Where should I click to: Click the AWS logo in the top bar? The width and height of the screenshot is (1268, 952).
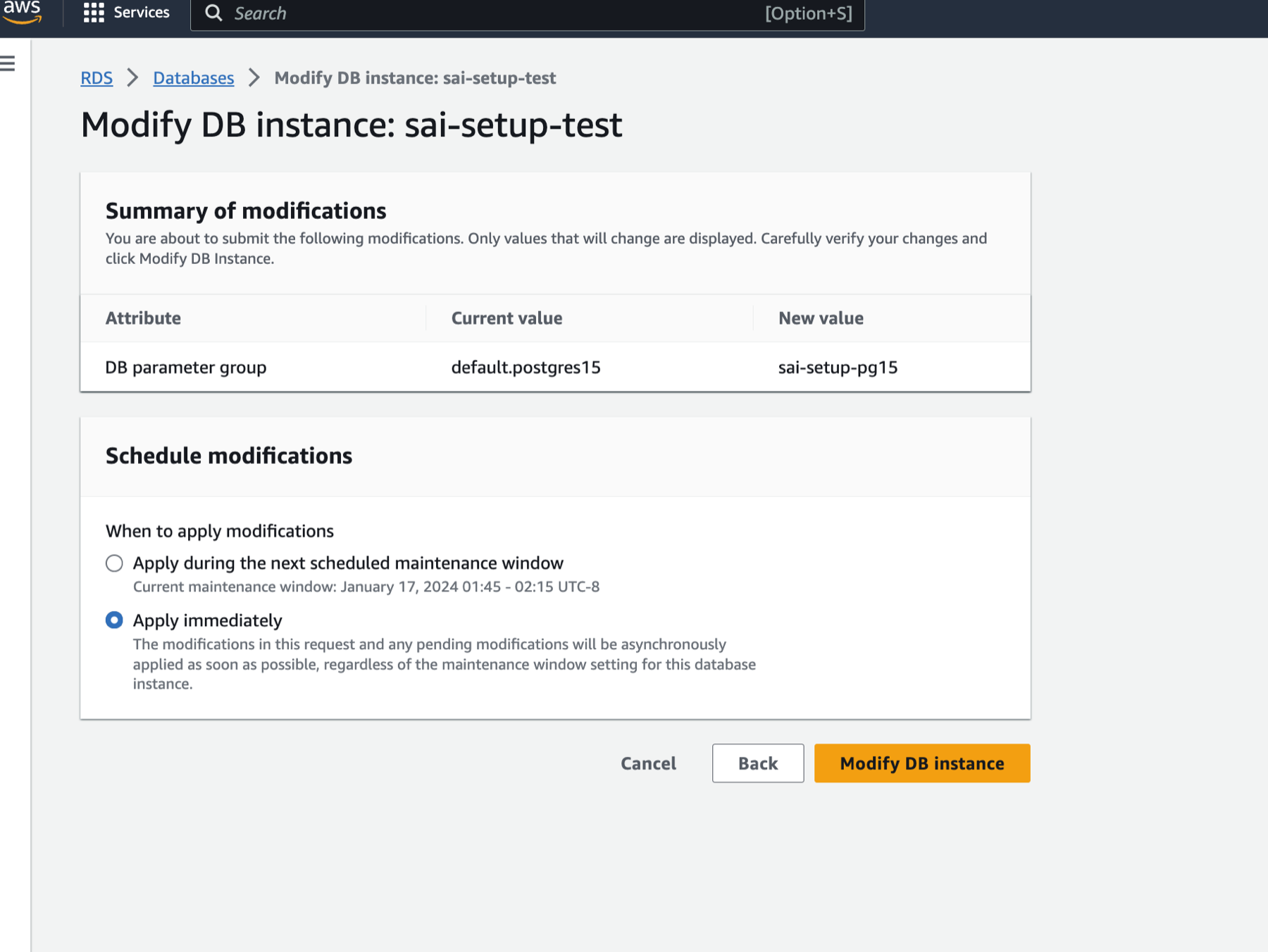(23, 12)
